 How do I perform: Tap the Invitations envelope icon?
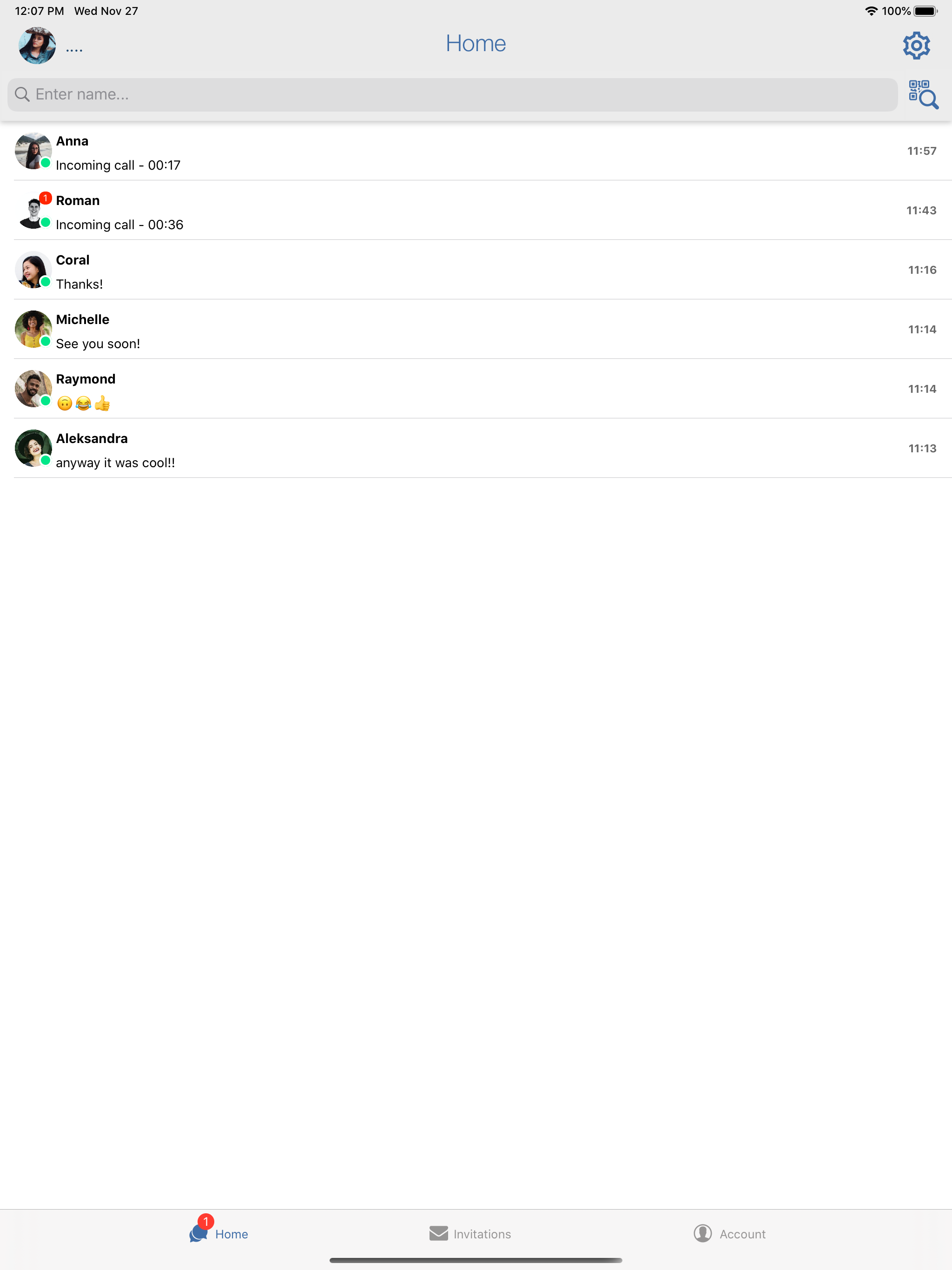click(439, 1233)
